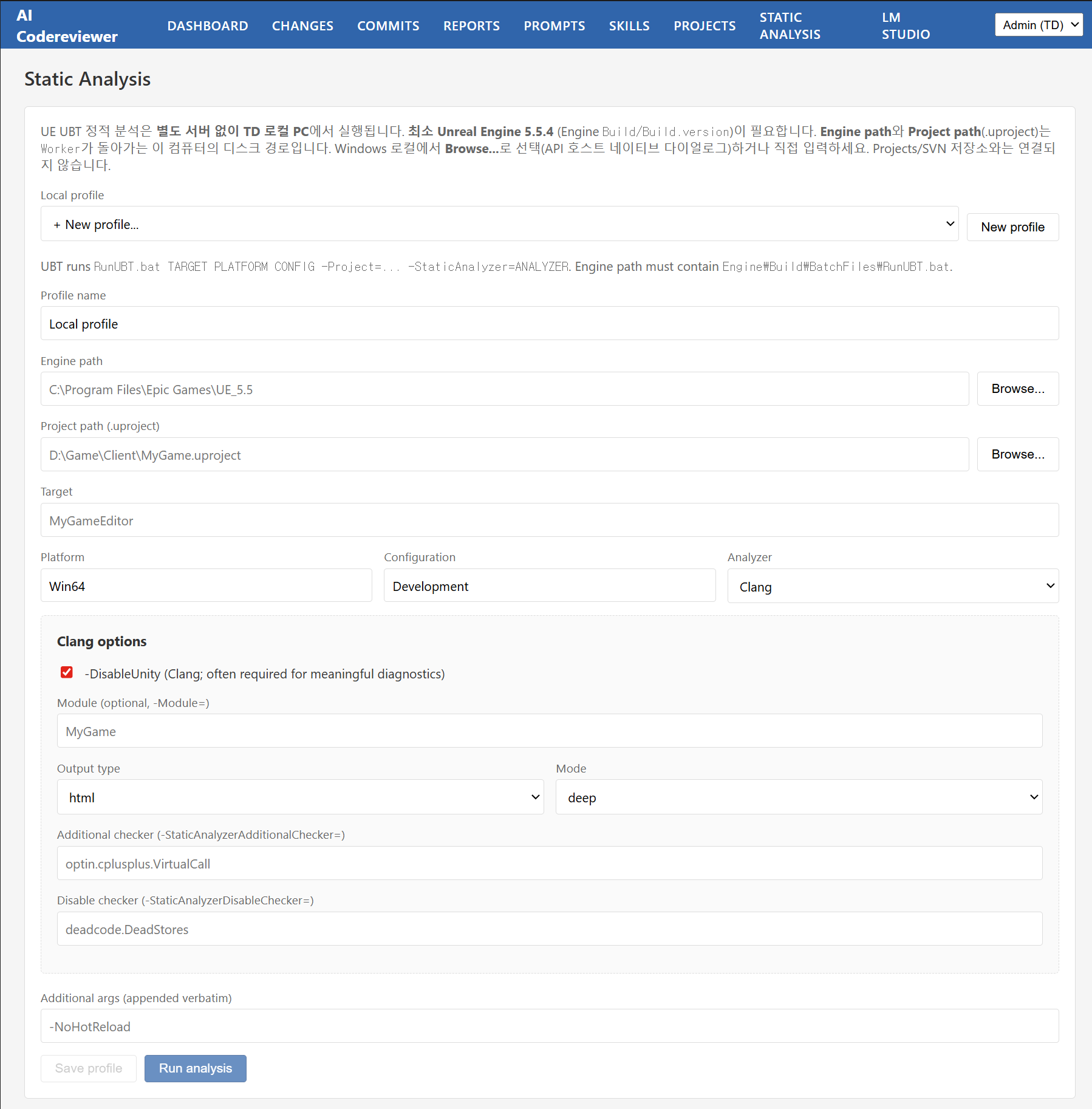1092x1109 pixels.
Task: Click the -DisableUnity checkbox label text
Action: click(x=265, y=674)
